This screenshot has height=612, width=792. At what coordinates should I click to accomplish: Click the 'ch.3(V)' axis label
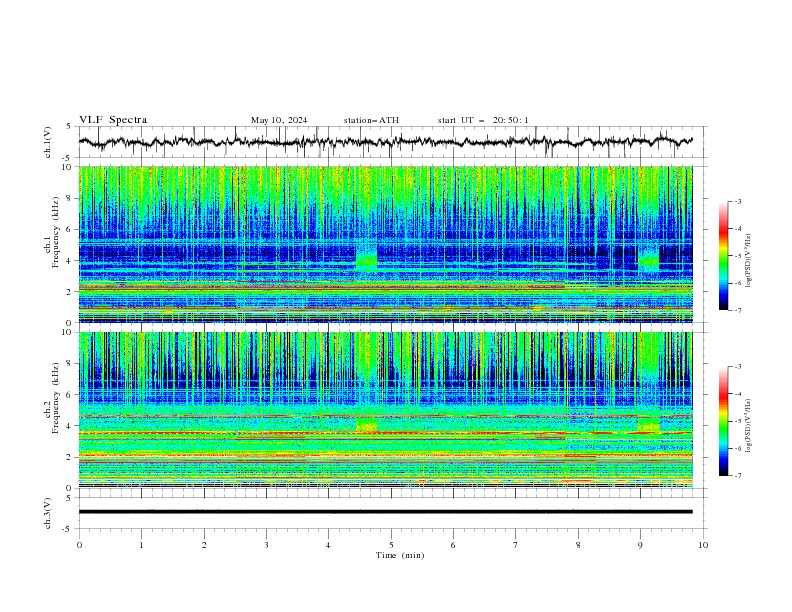(x=48, y=513)
